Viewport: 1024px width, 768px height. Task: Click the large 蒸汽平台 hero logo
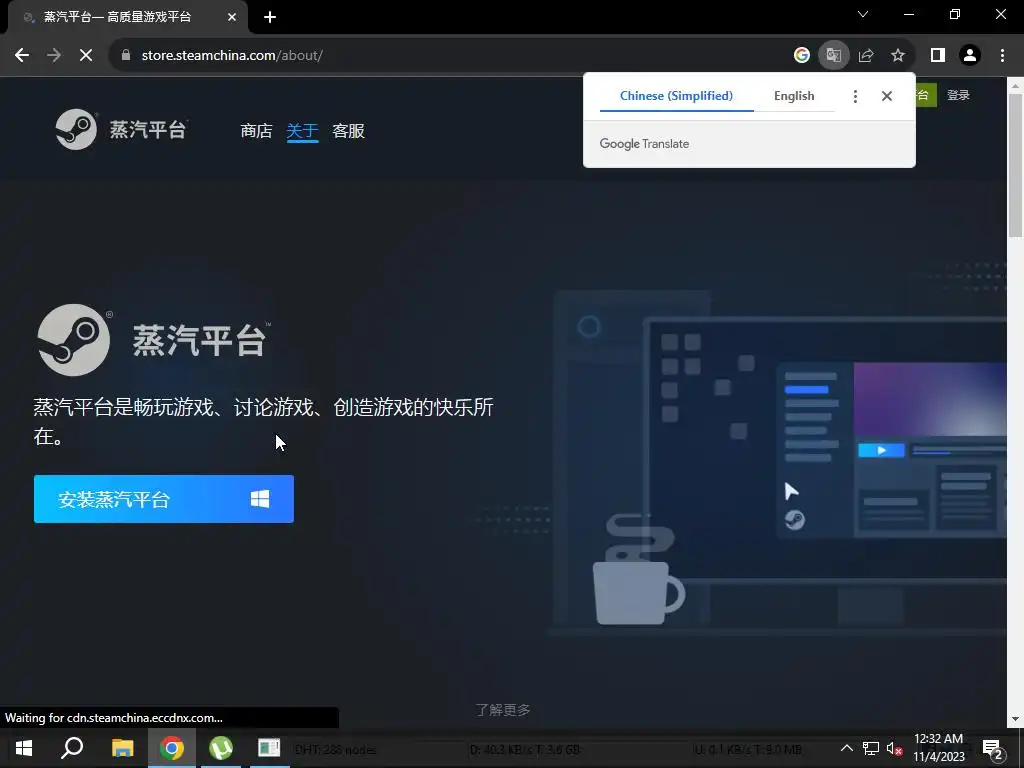point(153,340)
